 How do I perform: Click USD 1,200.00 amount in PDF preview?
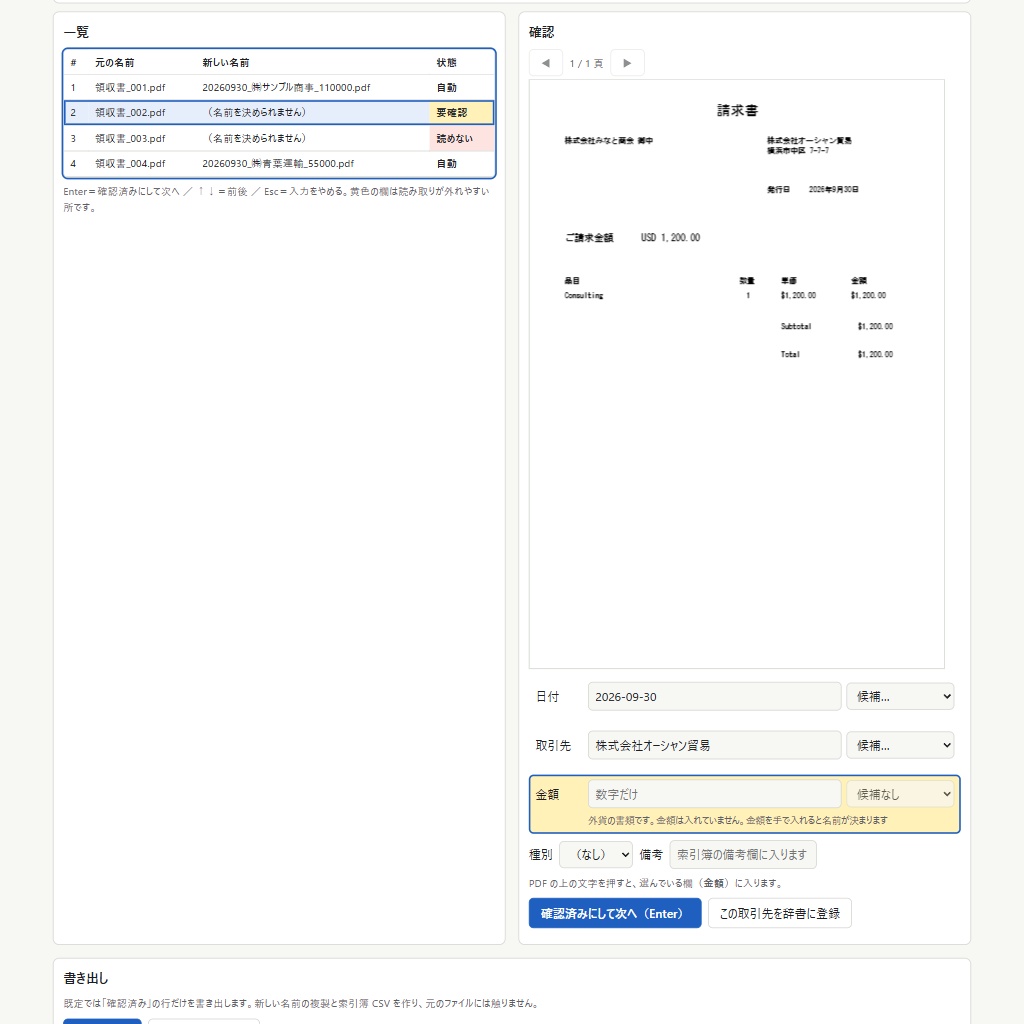(x=670, y=238)
